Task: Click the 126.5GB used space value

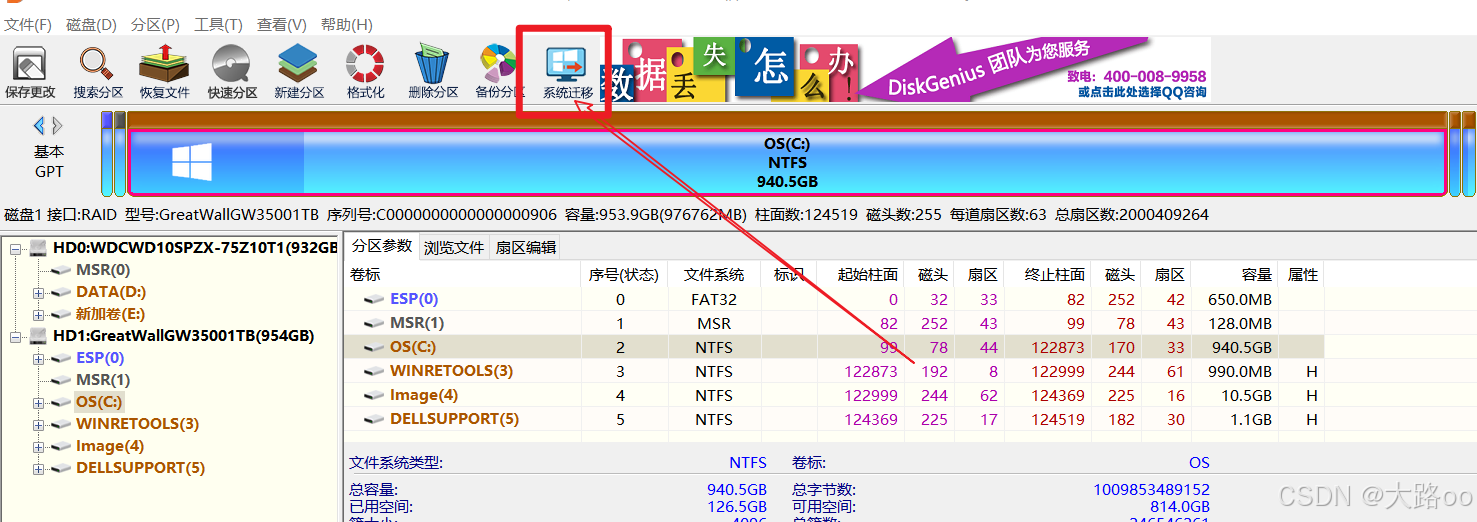Action: (x=736, y=507)
